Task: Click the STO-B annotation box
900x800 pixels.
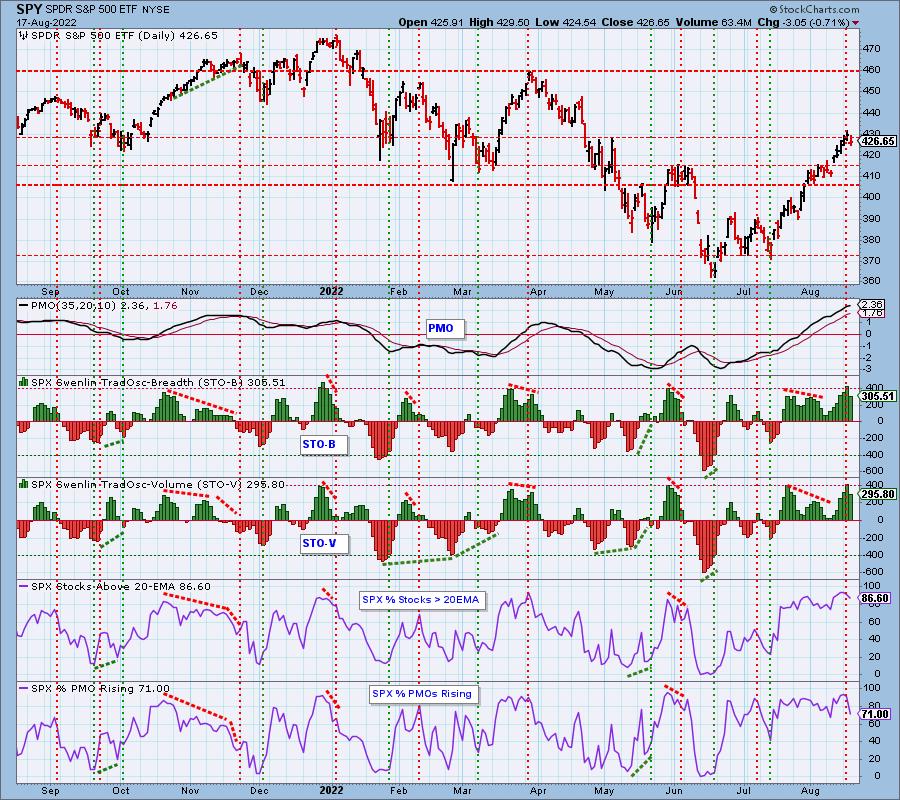Action: (x=324, y=444)
